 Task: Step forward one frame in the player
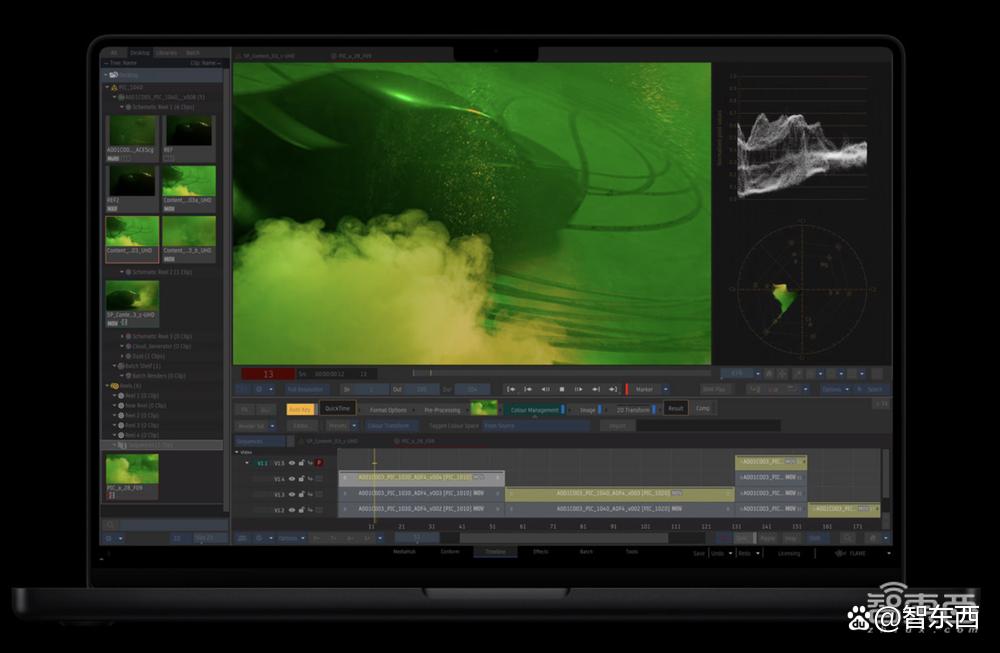596,389
